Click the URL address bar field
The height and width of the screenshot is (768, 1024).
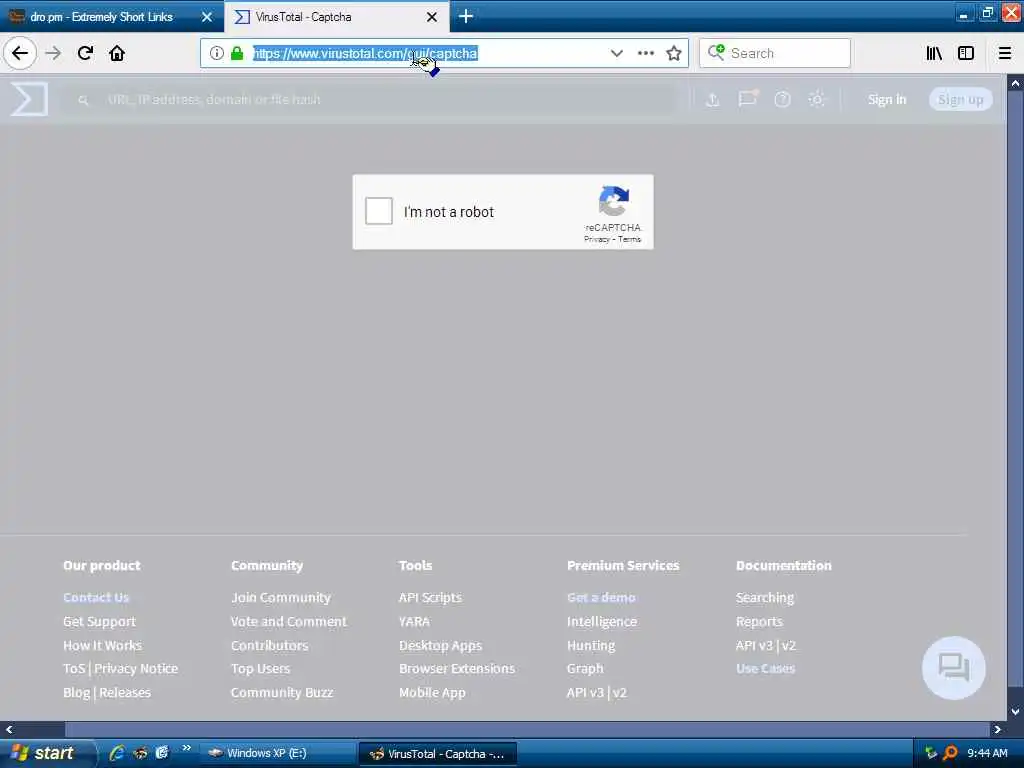click(x=444, y=53)
